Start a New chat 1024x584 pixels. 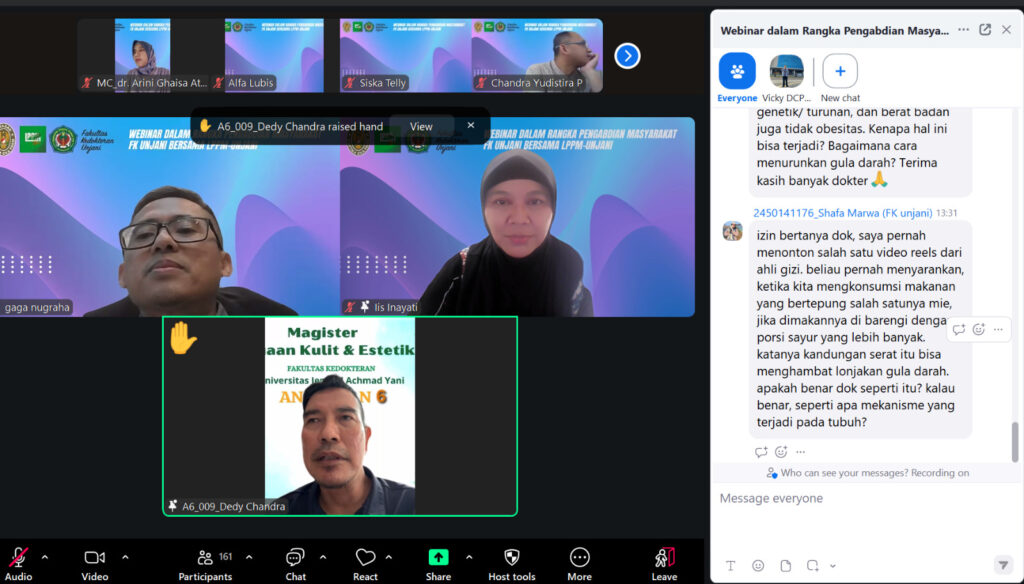pos(840,72)
